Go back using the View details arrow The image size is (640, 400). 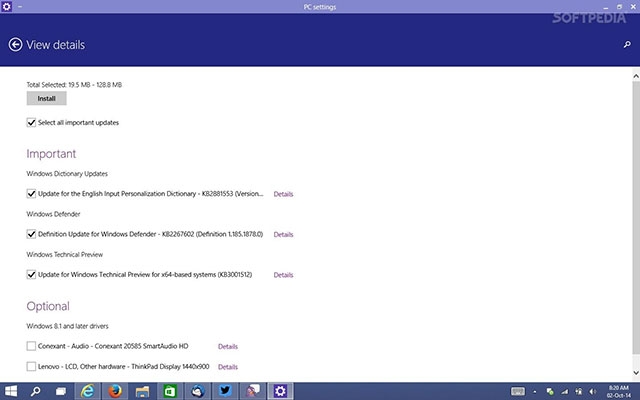pos(15,45)
